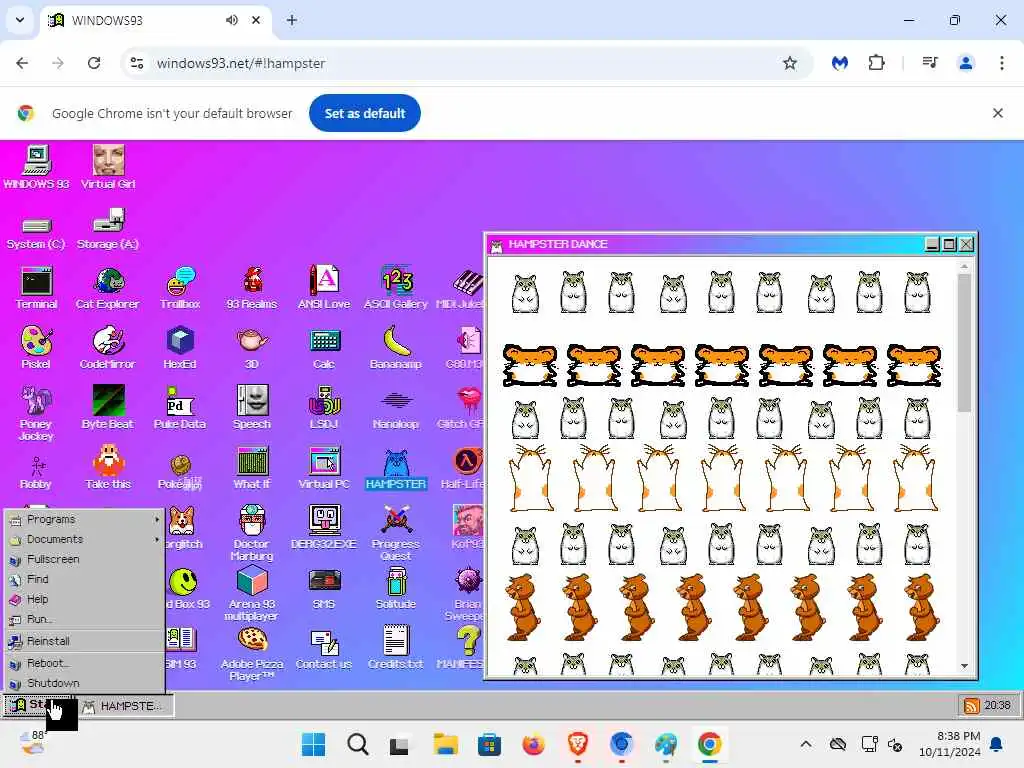Open the Nanoloop icon
This screenshot has width=1024, height=768.
click(396, 410)
